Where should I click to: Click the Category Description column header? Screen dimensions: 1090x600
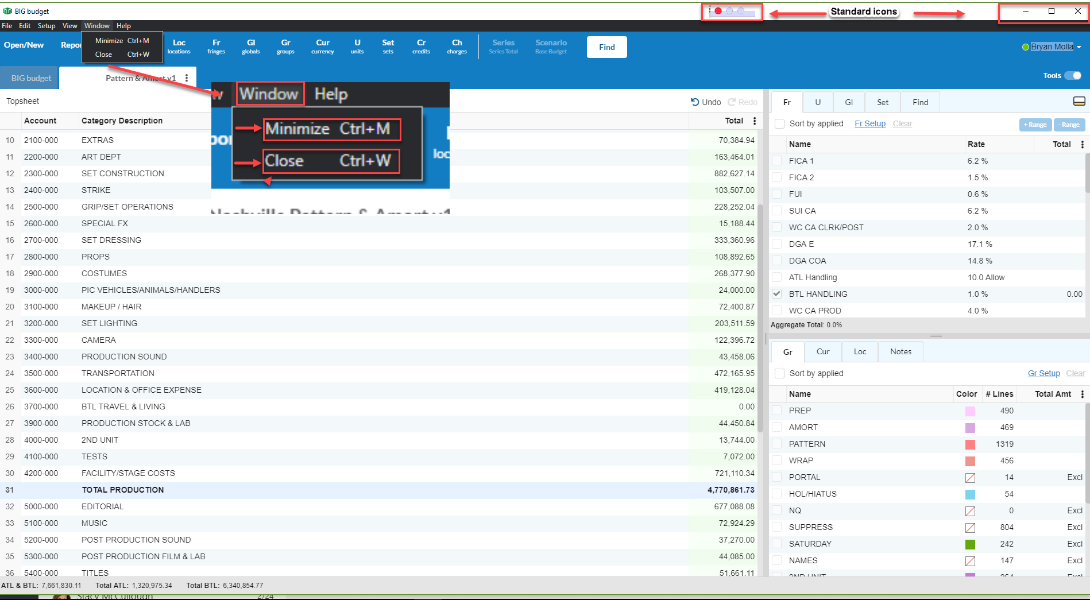pyautogui.click(x=122, y=121)
